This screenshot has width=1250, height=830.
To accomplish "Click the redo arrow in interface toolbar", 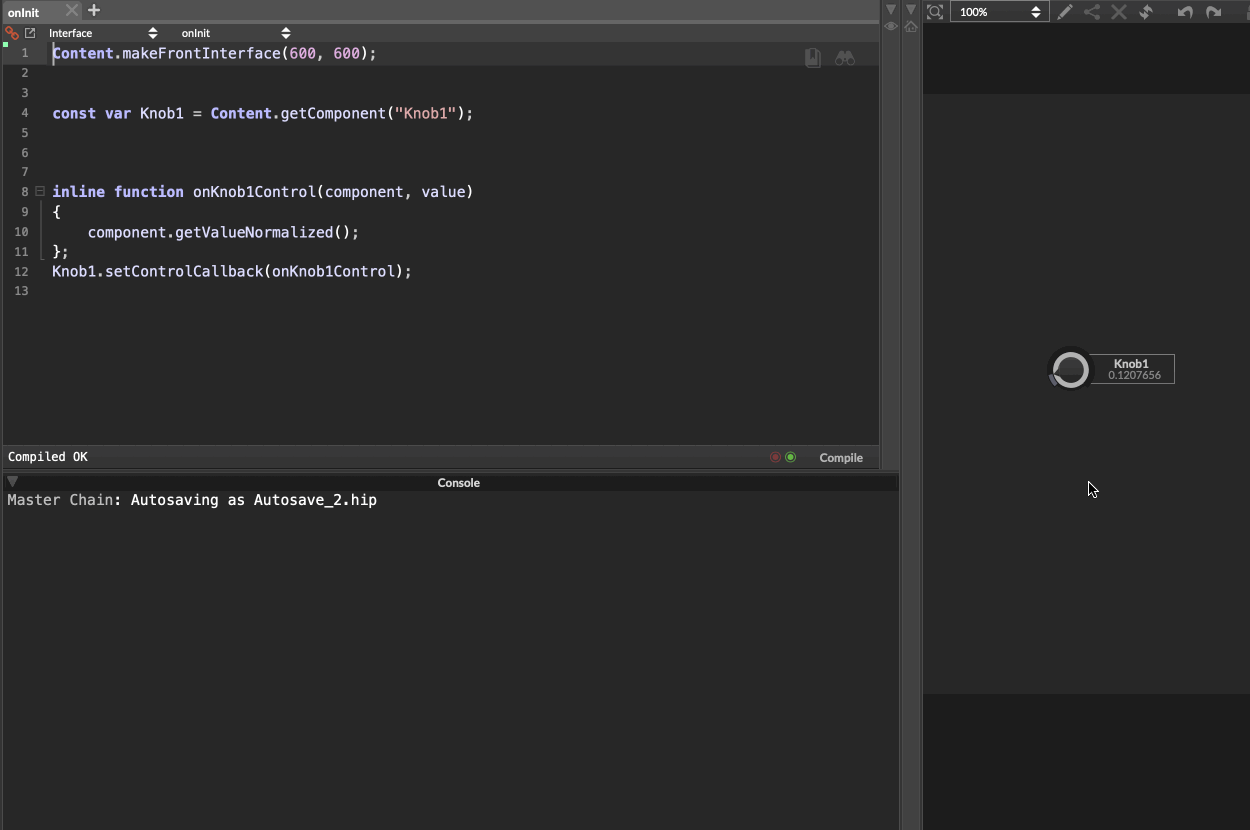I will tap(1213, 12).
